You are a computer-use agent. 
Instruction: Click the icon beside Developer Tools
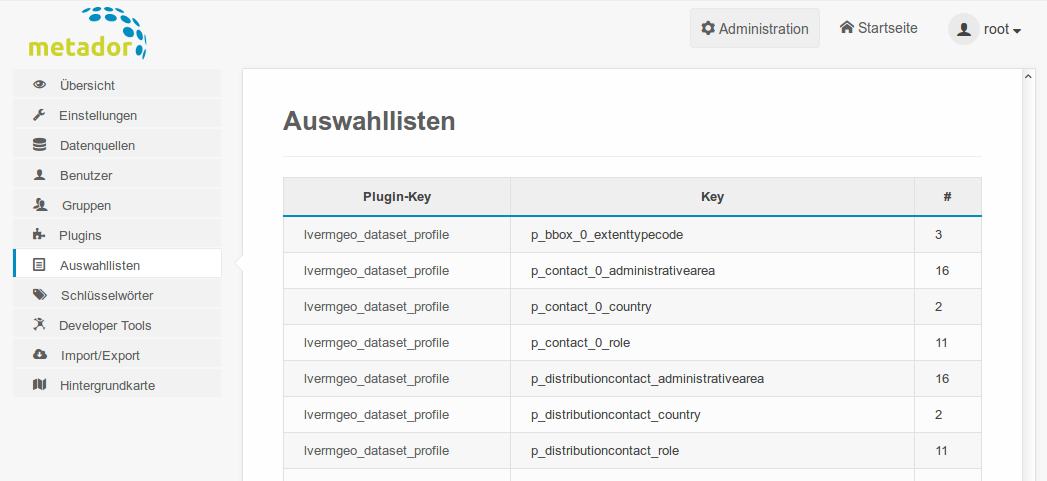pyautogui.click(x=39, y=325)
